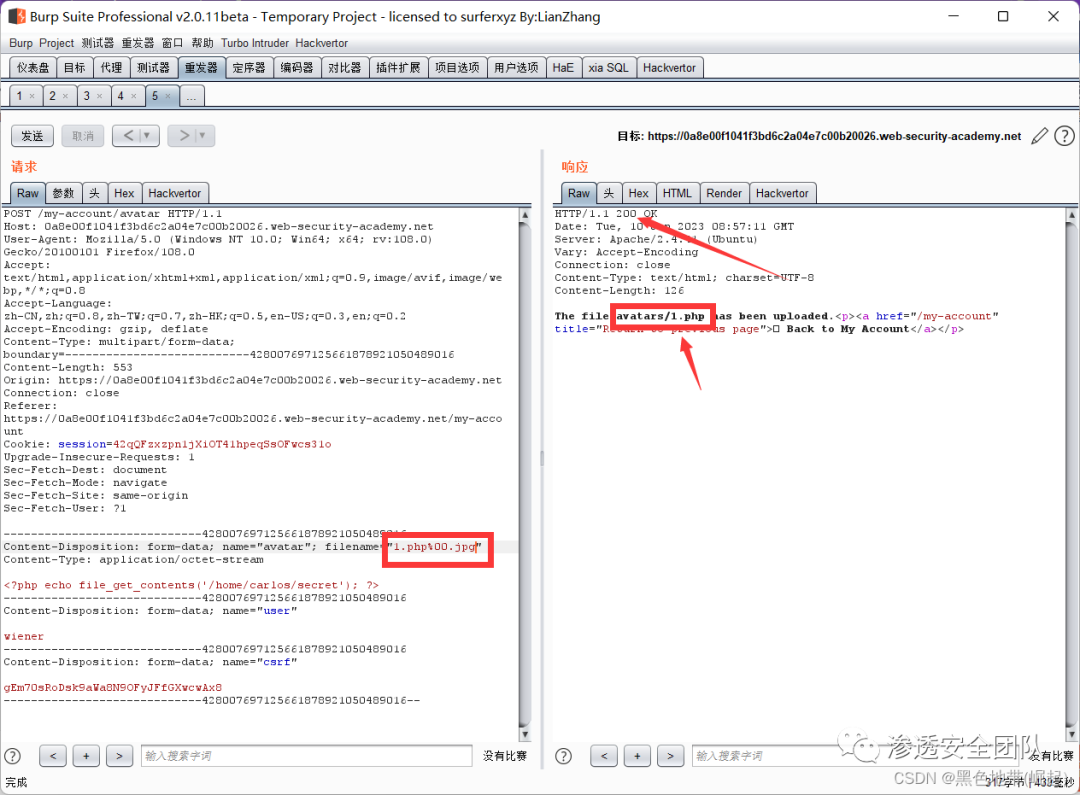Switch to top-level Hackvertor tab

click(x=669, y=68)
